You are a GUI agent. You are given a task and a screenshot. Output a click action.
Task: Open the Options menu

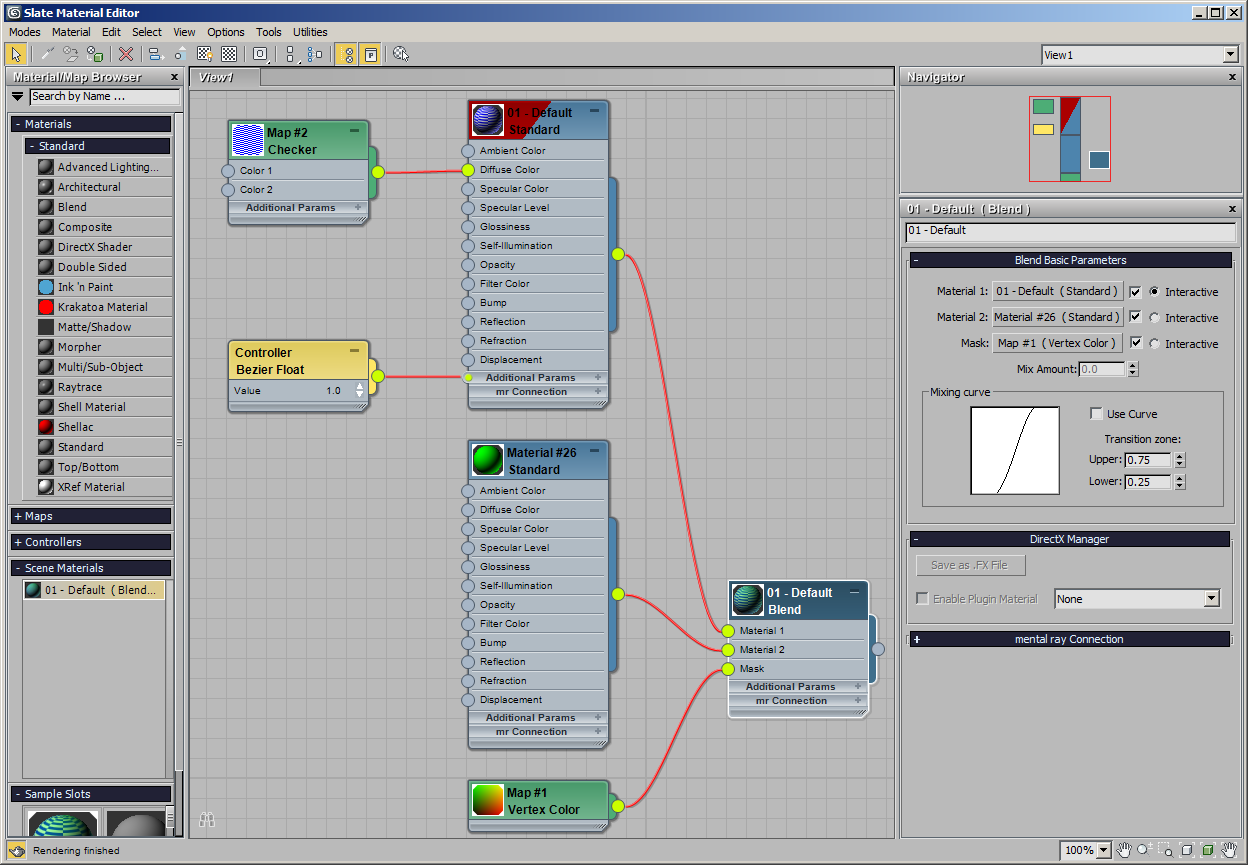tap(225, 32)
